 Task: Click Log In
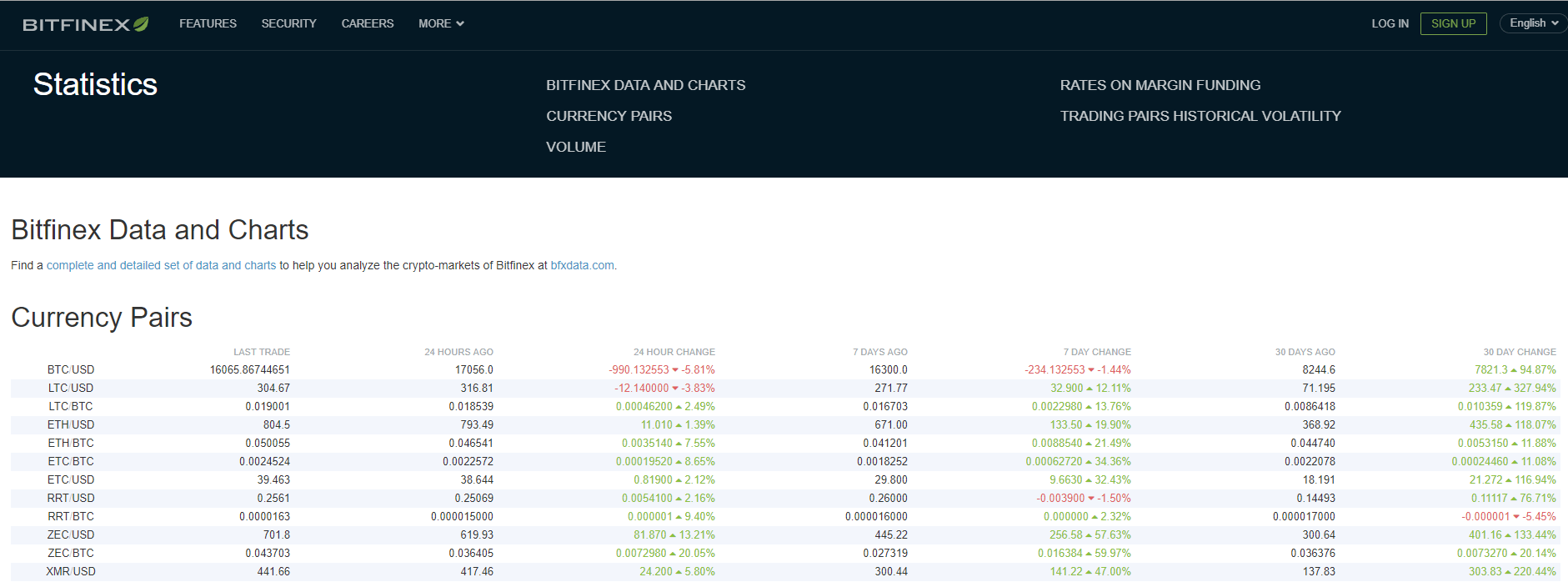coord(1390,23)
